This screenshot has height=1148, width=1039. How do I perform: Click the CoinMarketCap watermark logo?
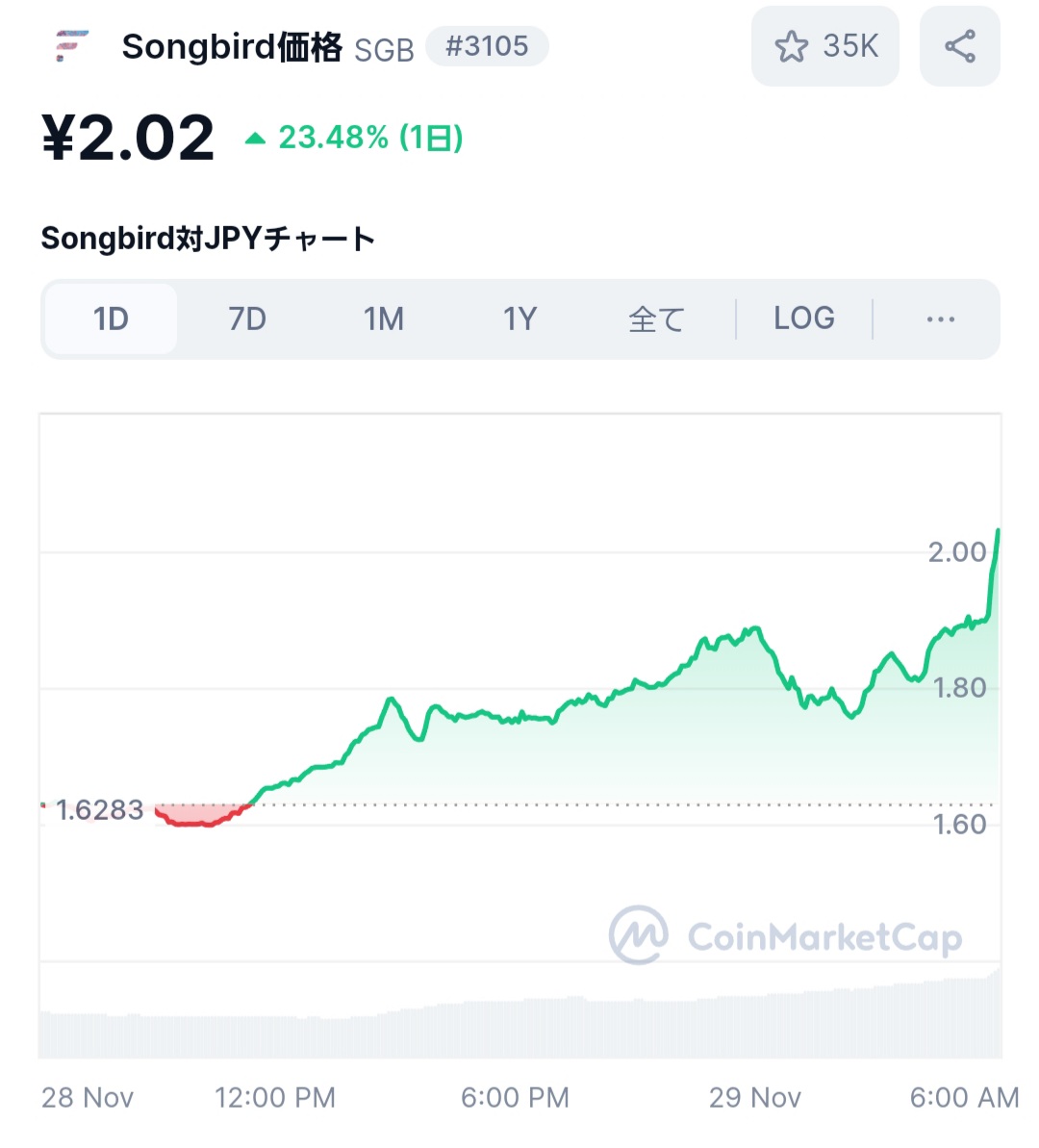pyautogui.click(x=786, y=935)
